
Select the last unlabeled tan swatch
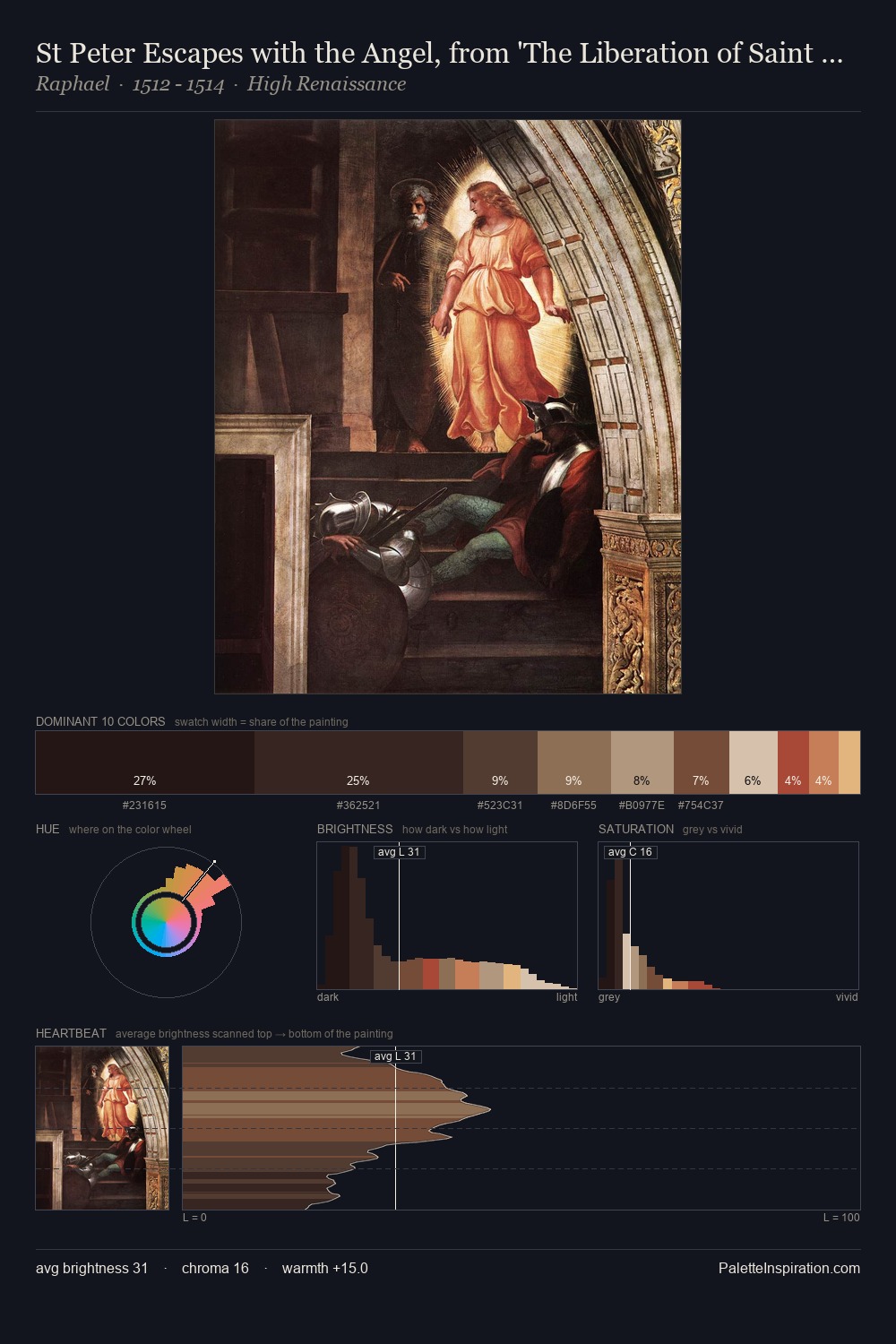coord(849,762)
